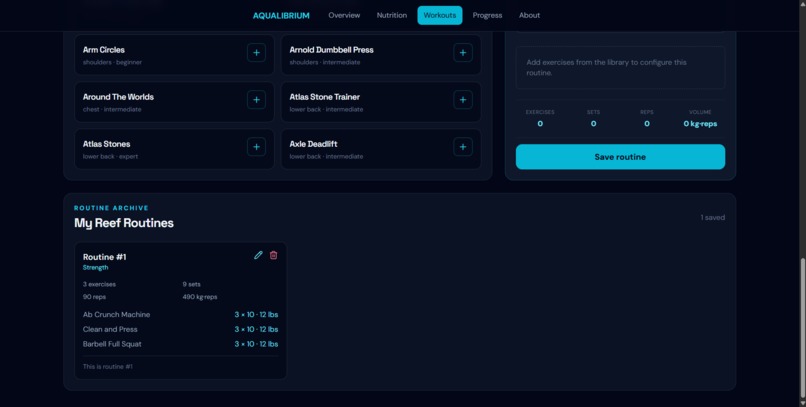Image resolution: width=806 pixels, height=407 pixels.
Task: Add Around The Worlds with plus icon
Action: click(x=256, y=100)
